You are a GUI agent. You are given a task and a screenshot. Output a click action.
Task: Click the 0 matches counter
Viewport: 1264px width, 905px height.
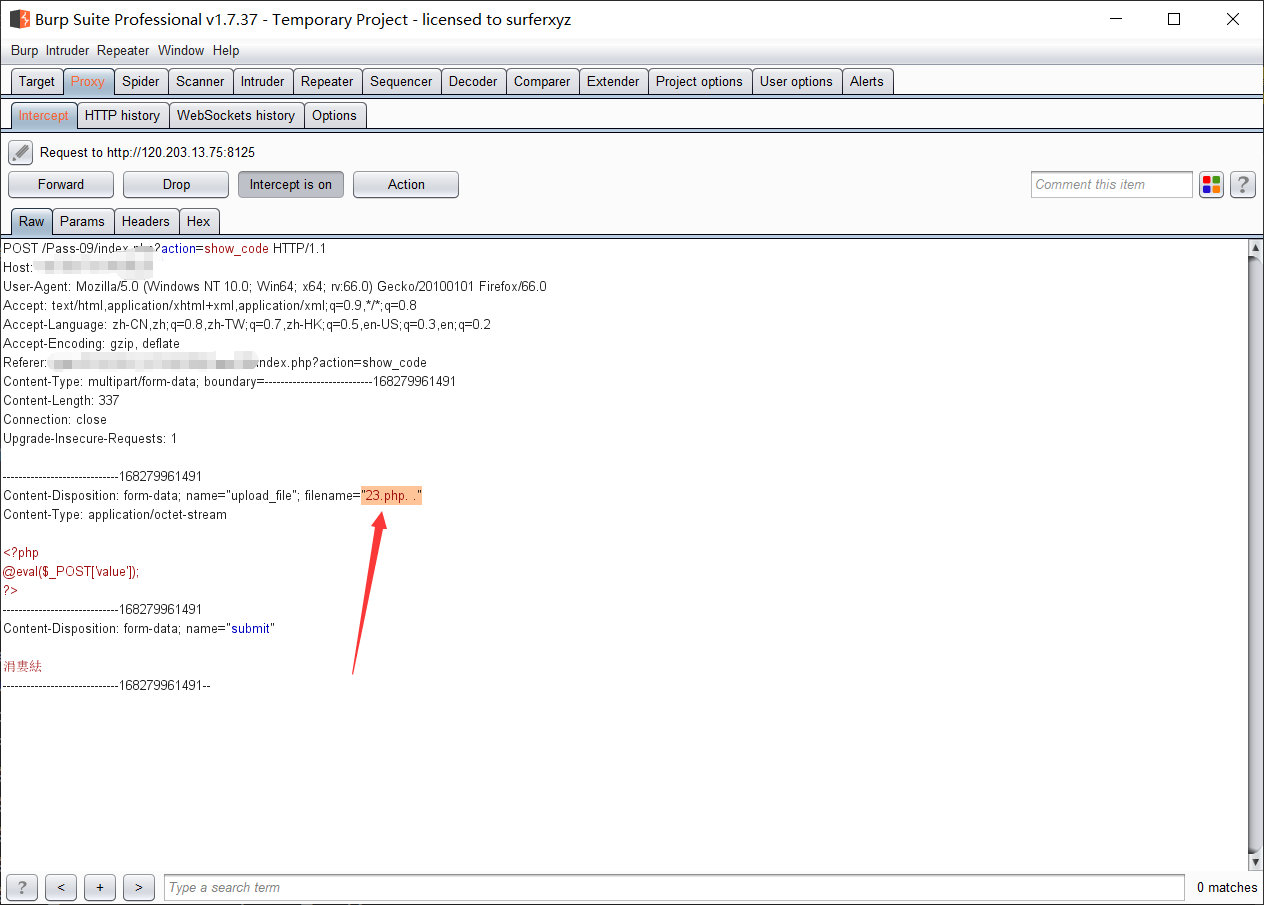coord(1227,887)
